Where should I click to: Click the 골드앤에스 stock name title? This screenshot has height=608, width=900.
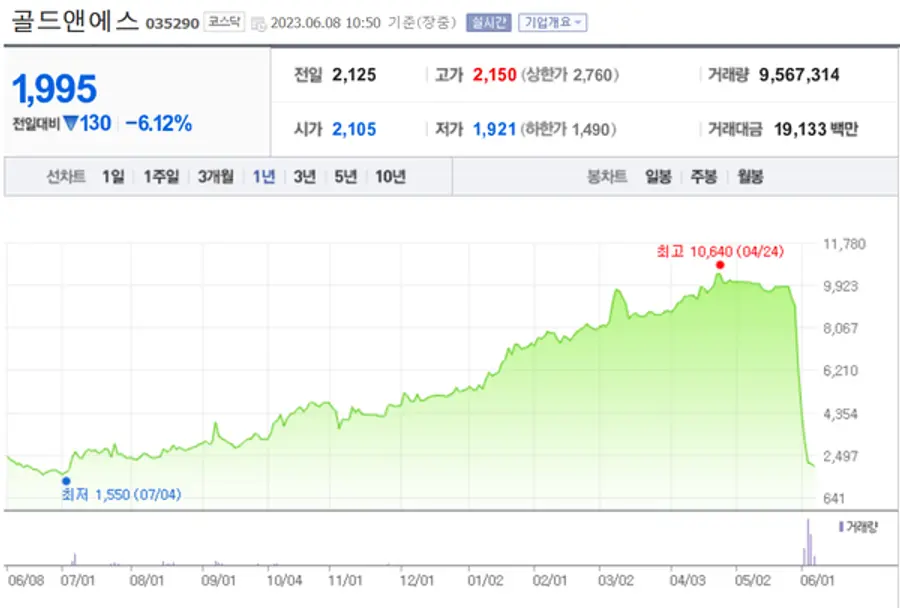pos(74,22)
